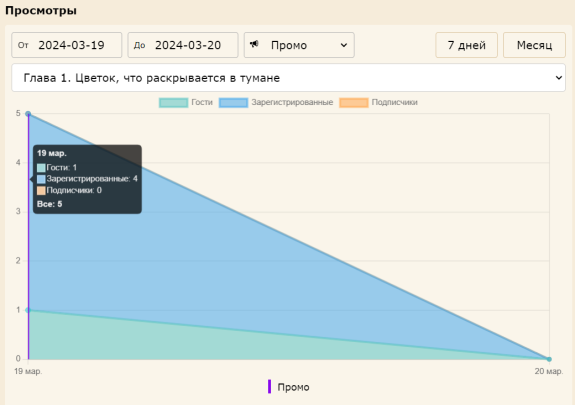Open the Промо dropdown selector
The height and width of the screenshot is (405, 575).
click(299, 45)
